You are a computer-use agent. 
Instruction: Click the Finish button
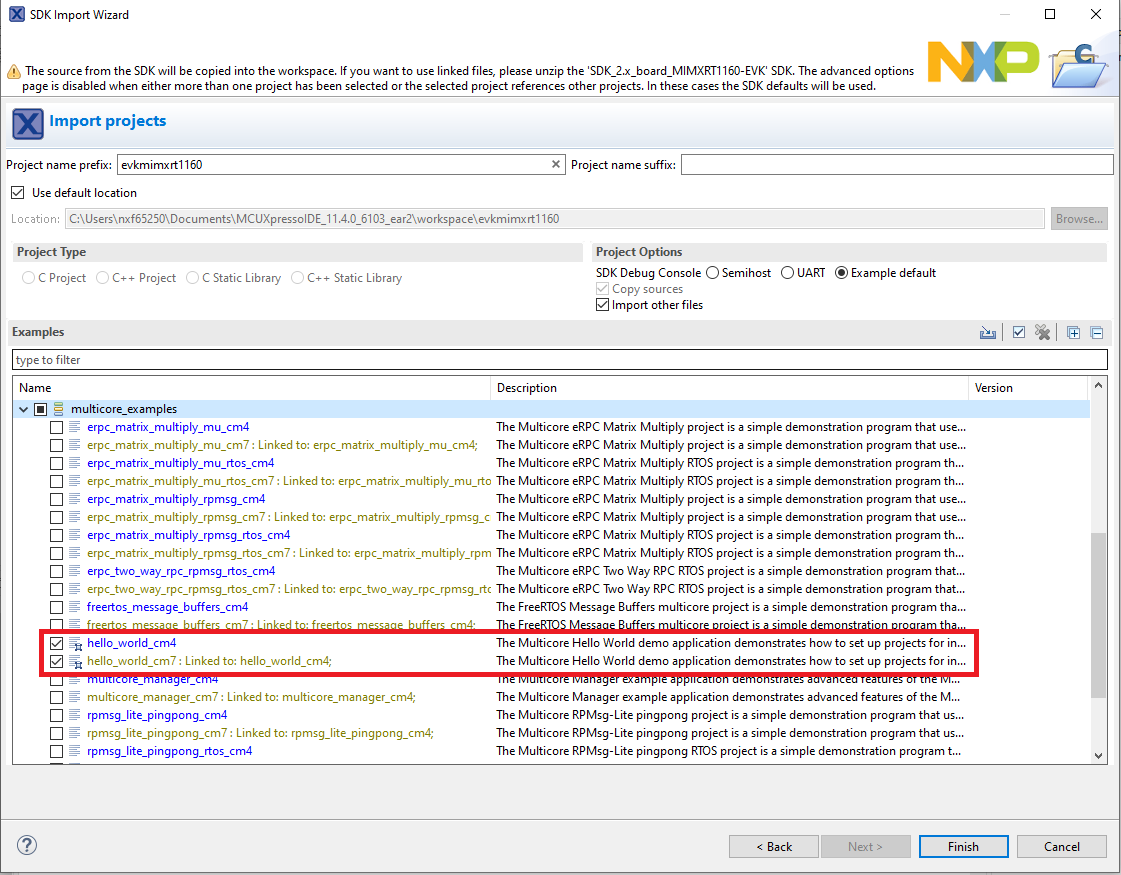click(963, 847)
